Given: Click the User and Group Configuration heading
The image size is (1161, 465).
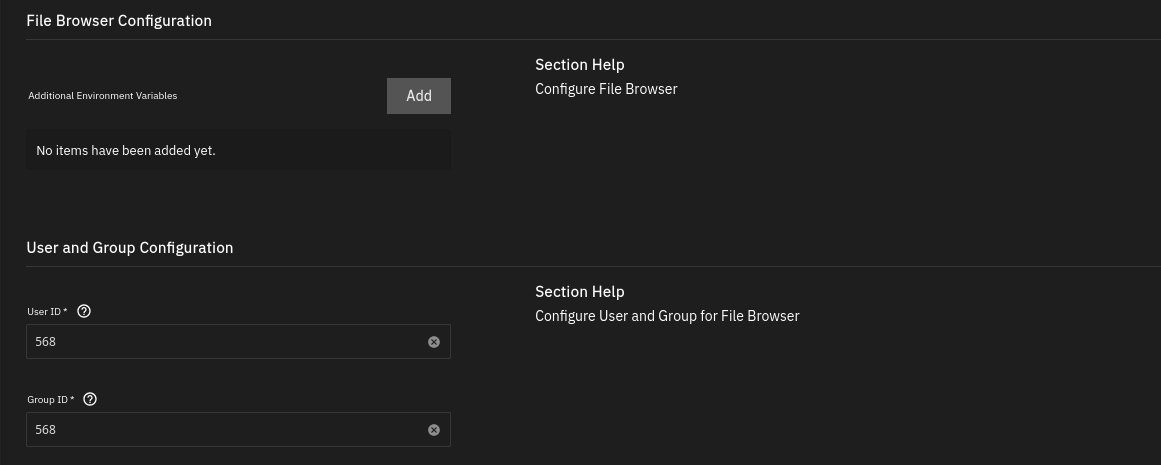Looking at the screenshot, I should 130,247.
